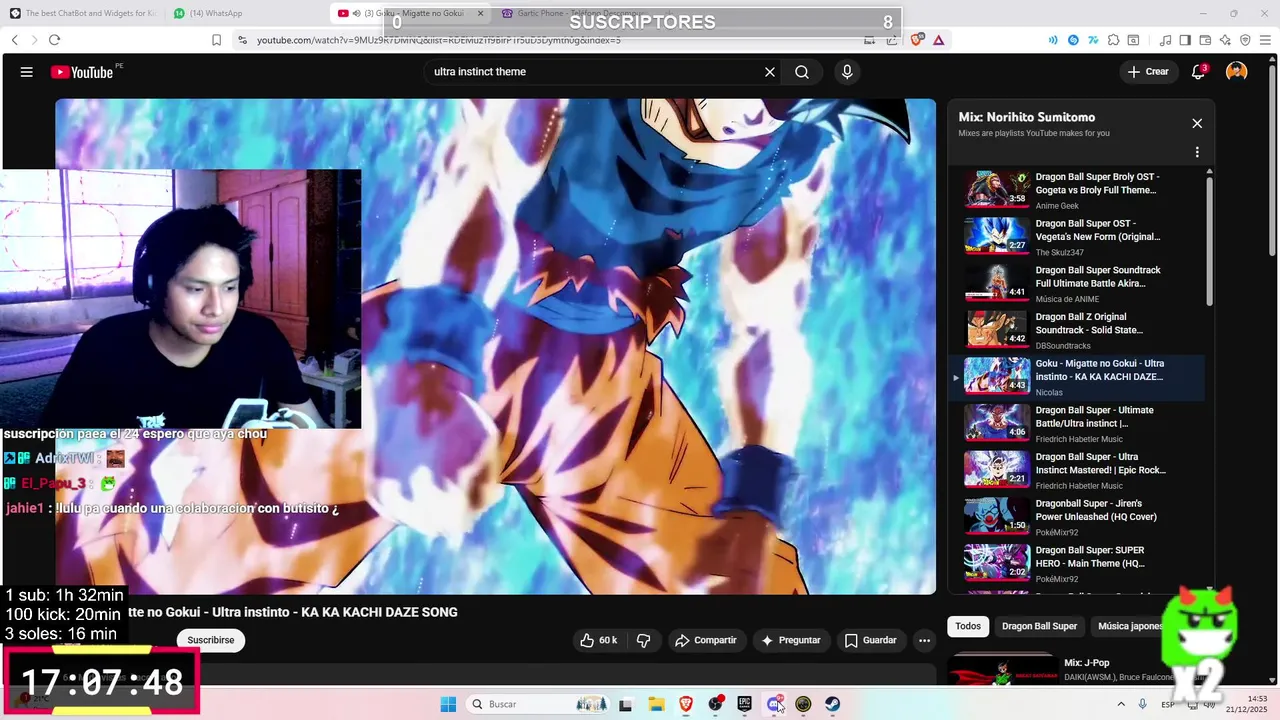Clear the search box with the X
This screenshot has width=1280, height=720.
pos(770,72)
